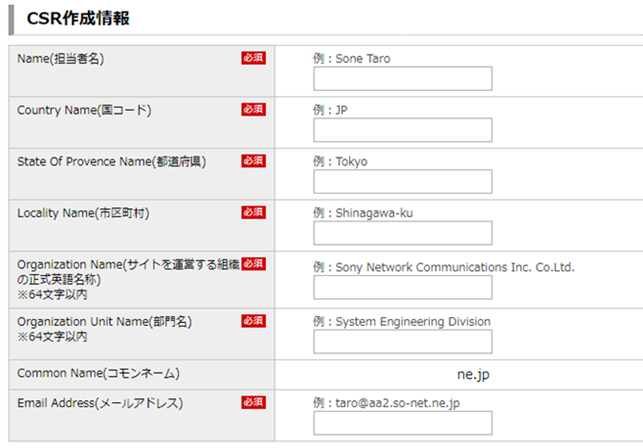The image size is (643, 448).
Task: Click the red 必須 badge beside Name
Action: pyautogui.click(x=253, y=58)
